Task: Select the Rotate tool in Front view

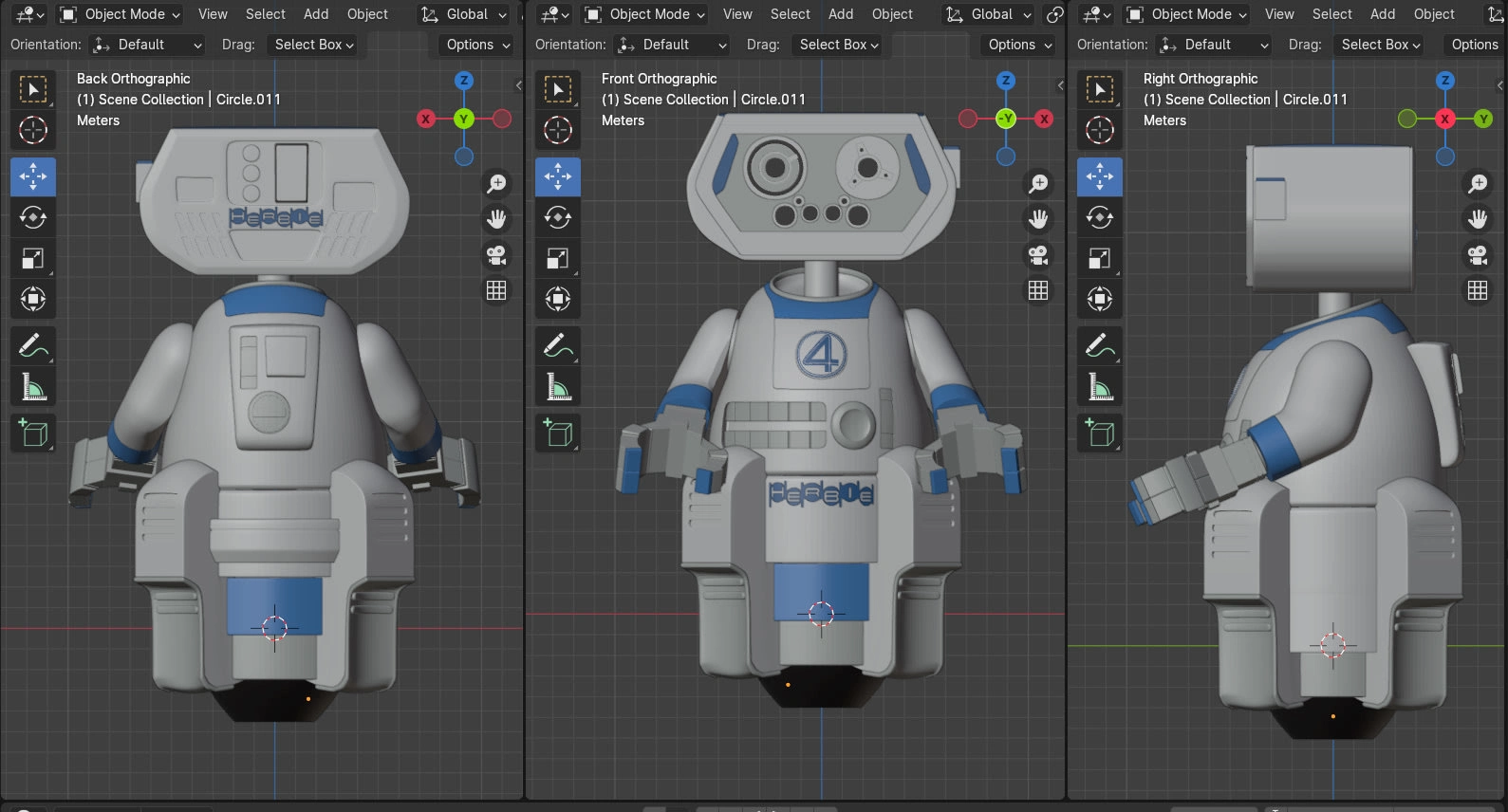Action: tap(558, 217)
